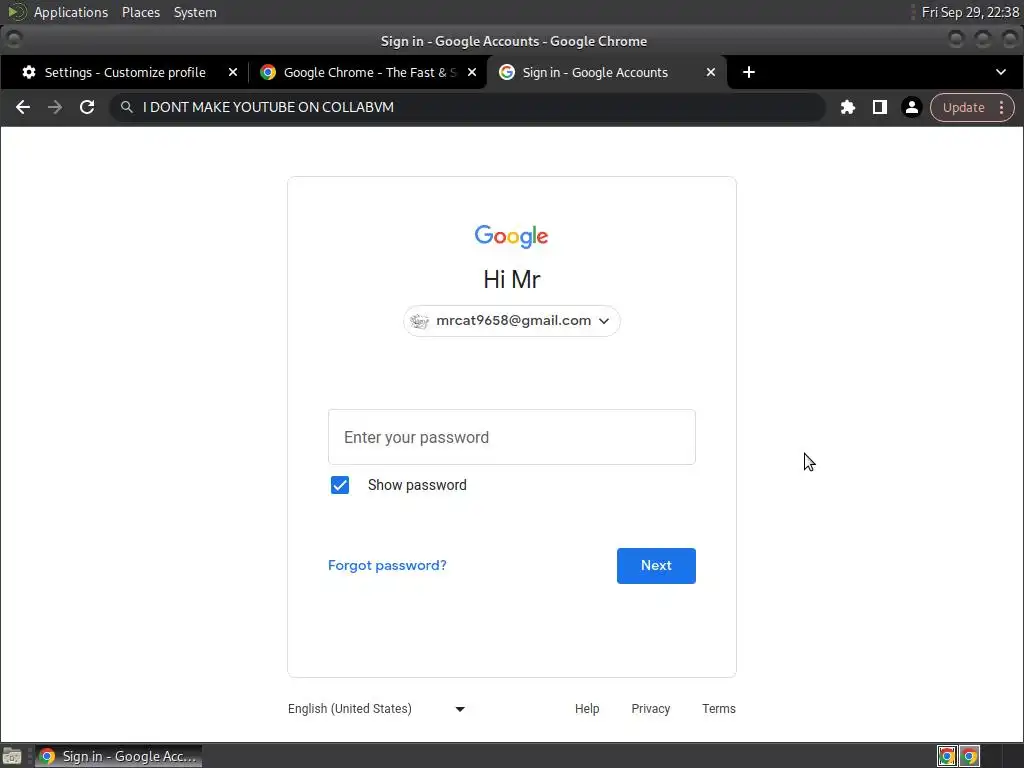Open the System menu
This screenshot has width=1024, height=768.
pos(195,12)
